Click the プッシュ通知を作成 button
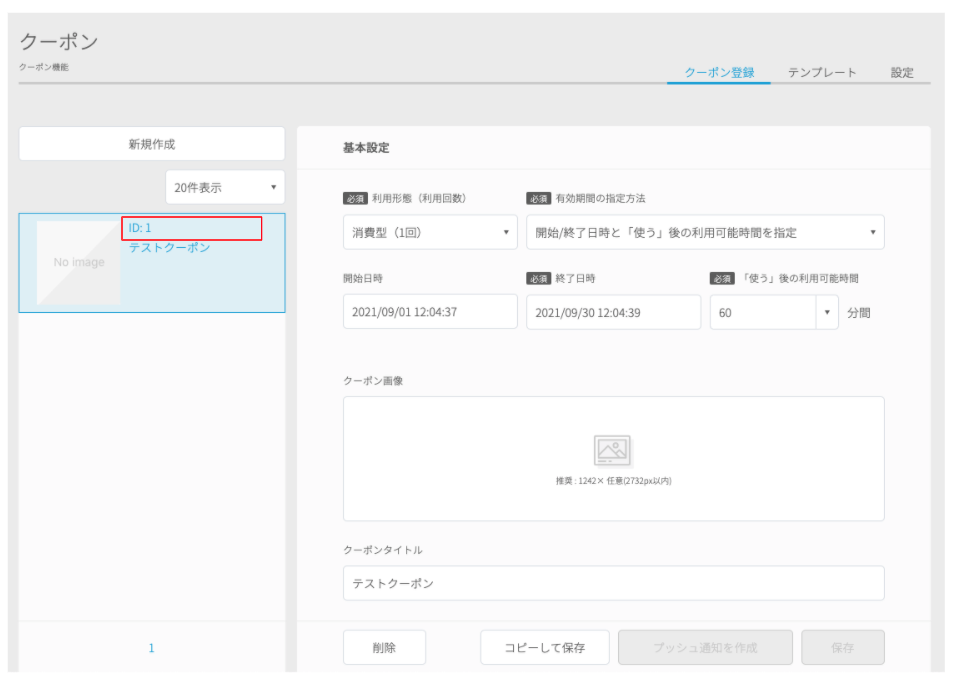This screenshot has height=685, width=960. 705,648
